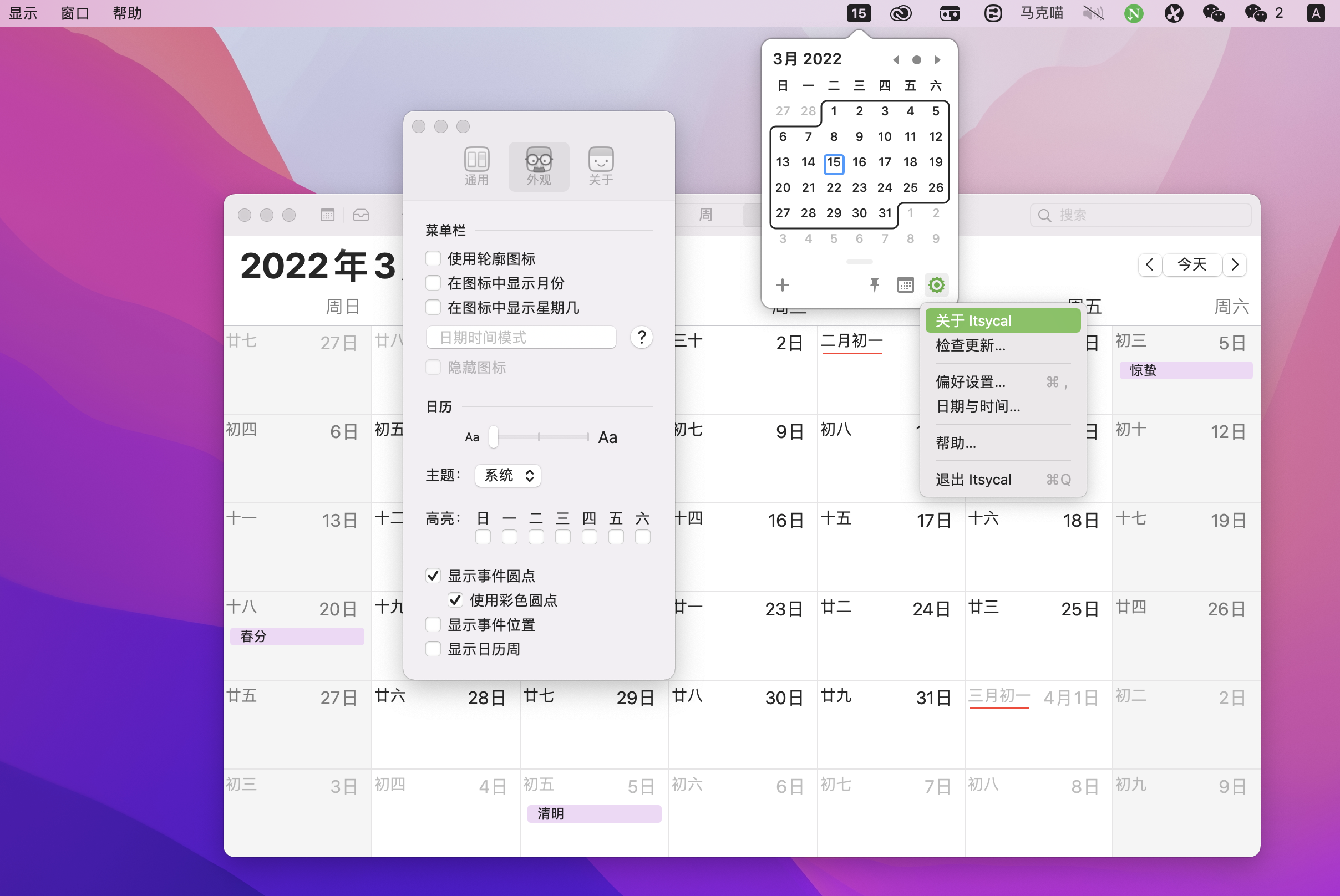Viewport: 1340px width, 896px height.
Task: Click the 今天 button
Action: pos(1192,264)
